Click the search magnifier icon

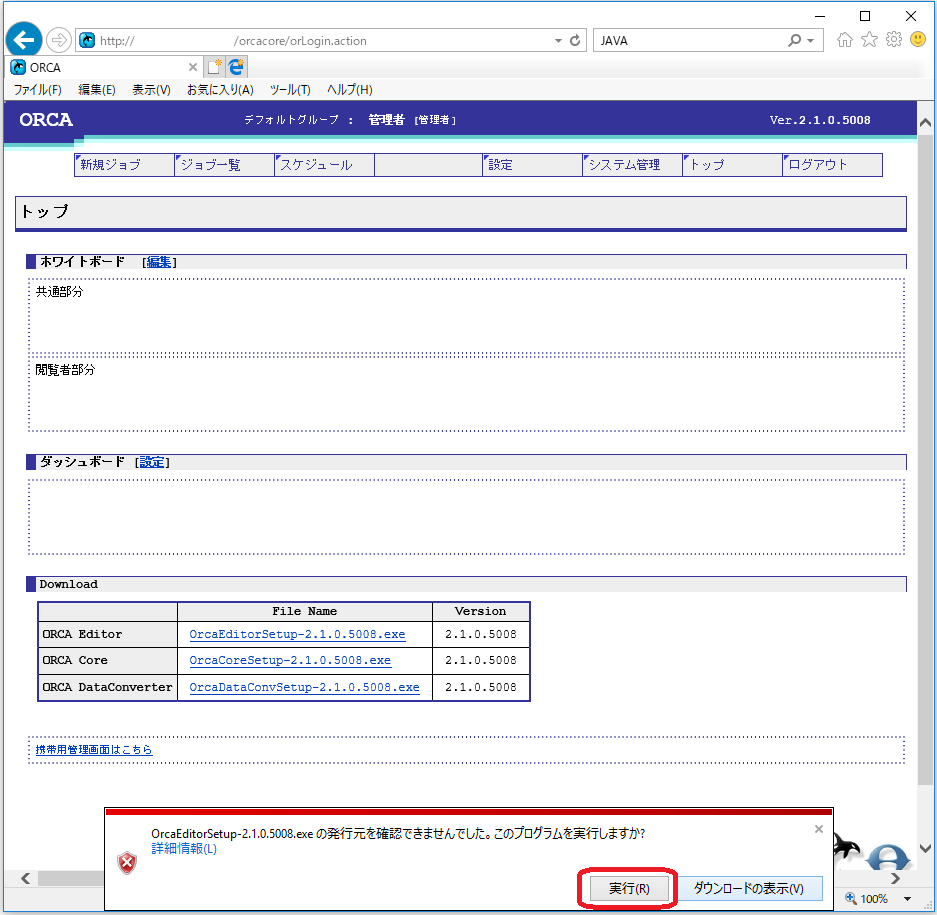pos(794,40)
